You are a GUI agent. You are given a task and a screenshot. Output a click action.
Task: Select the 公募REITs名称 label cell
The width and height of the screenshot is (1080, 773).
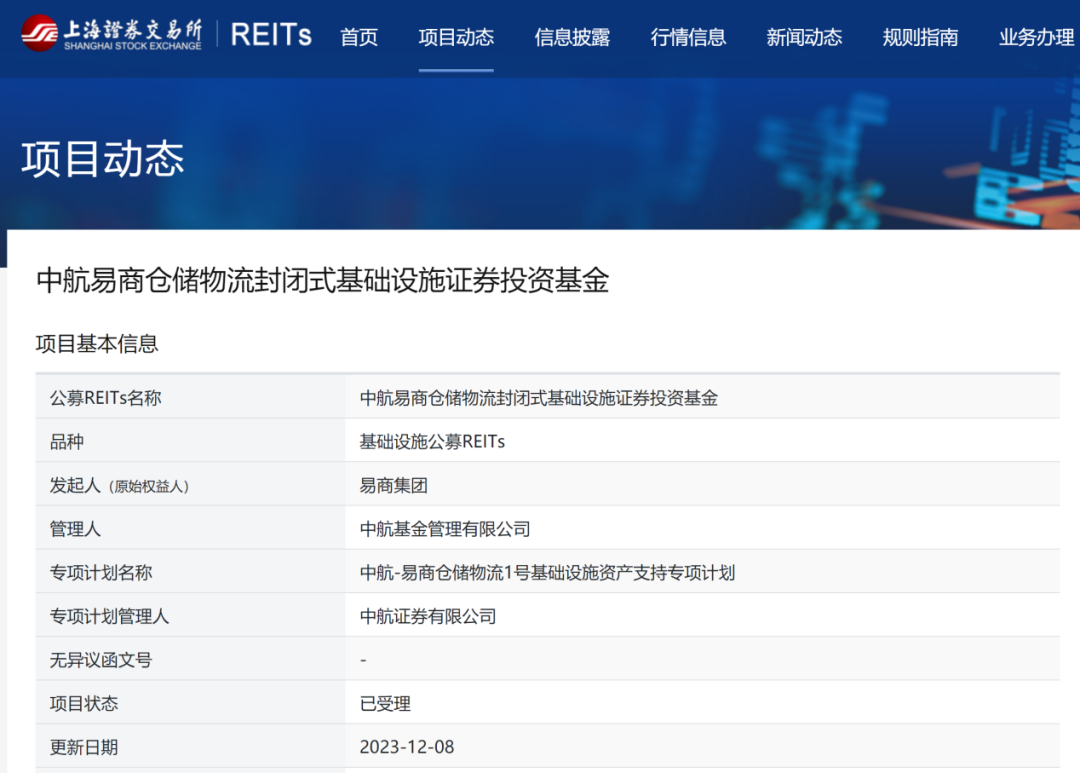click(x=190, y=398)
